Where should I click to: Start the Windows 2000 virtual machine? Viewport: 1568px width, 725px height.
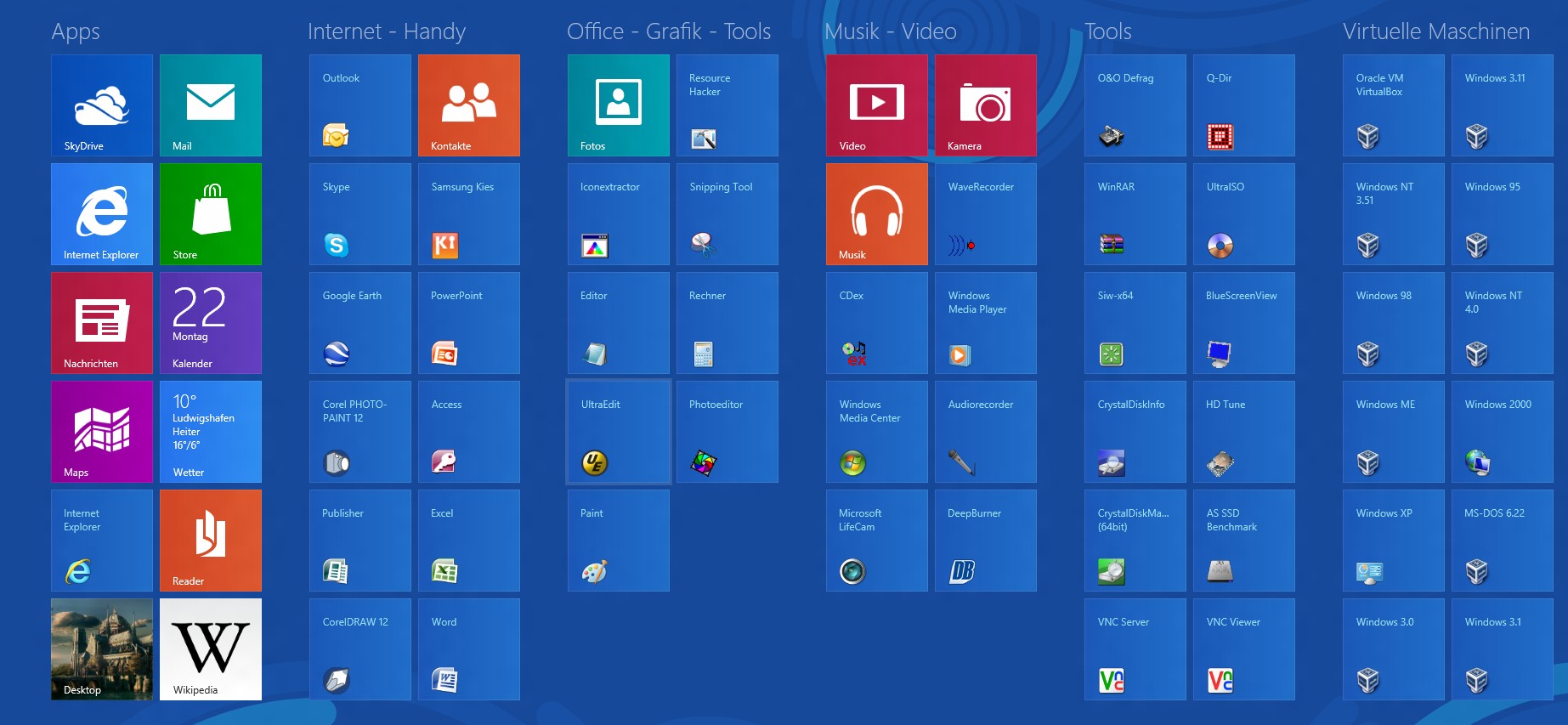[x=1503, y=432]
